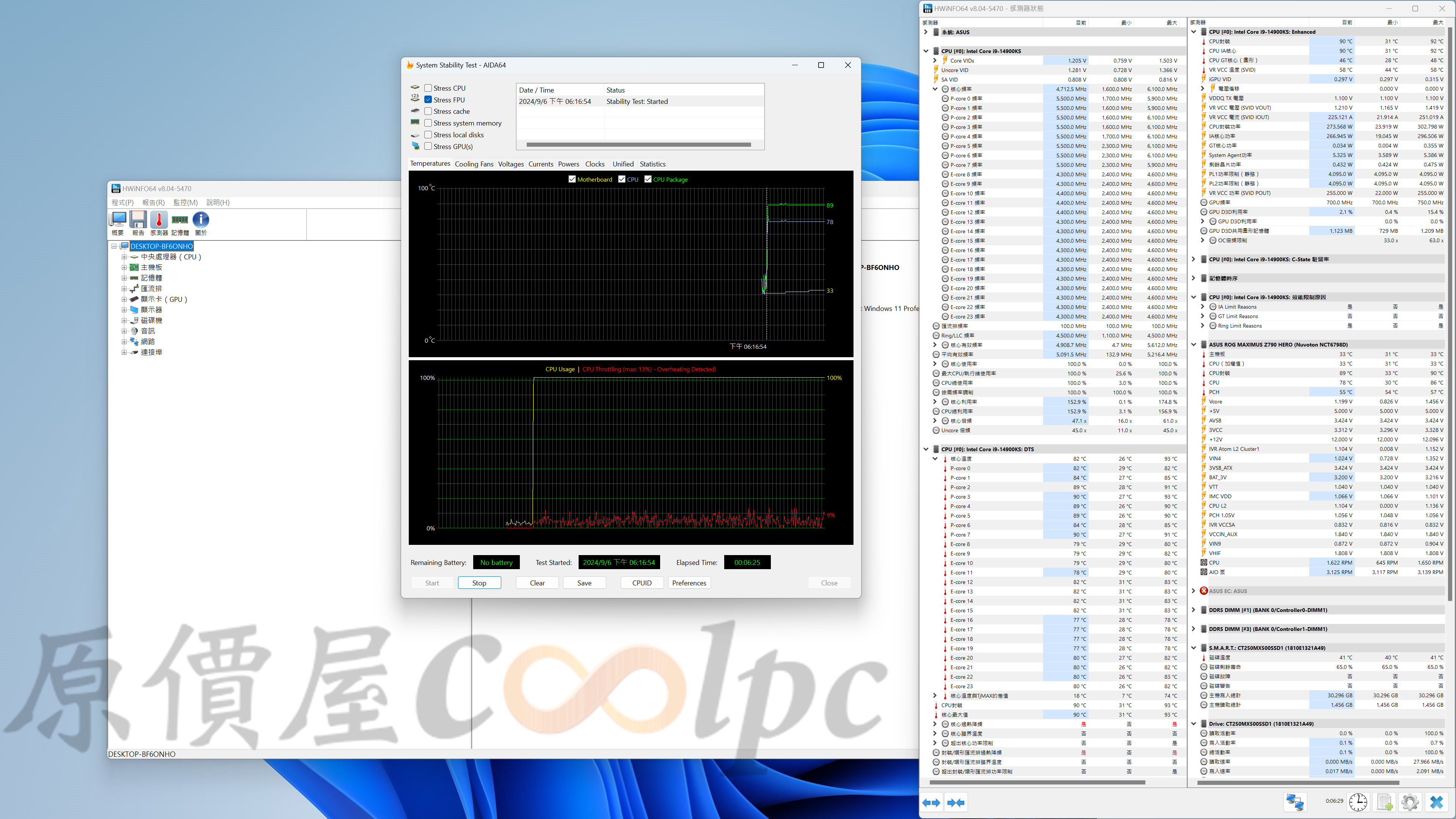Expand the ASUS EC: ASUS sensor group
This screenshot has height=819, width=1456.
[x=1193, y=591]
